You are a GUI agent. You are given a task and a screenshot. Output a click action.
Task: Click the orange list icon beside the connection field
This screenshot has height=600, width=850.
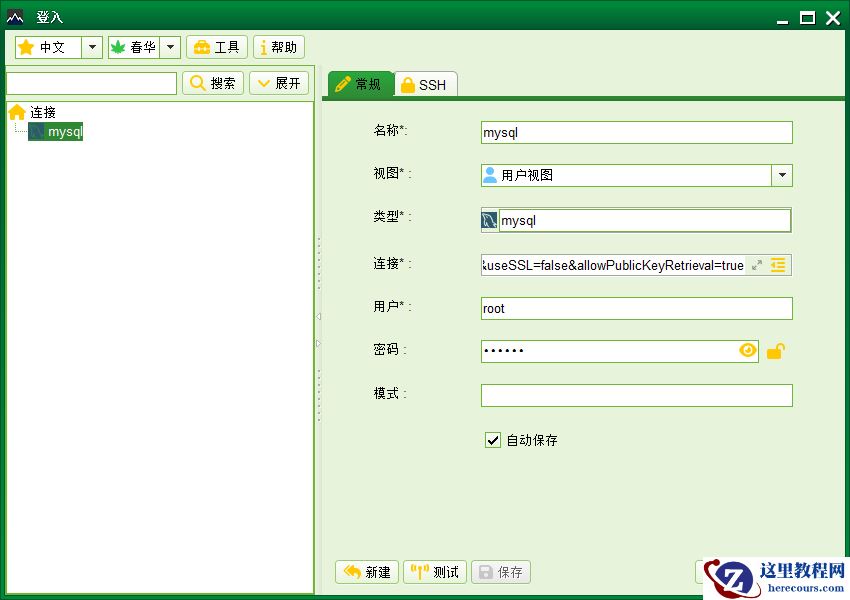coord(779,265)
